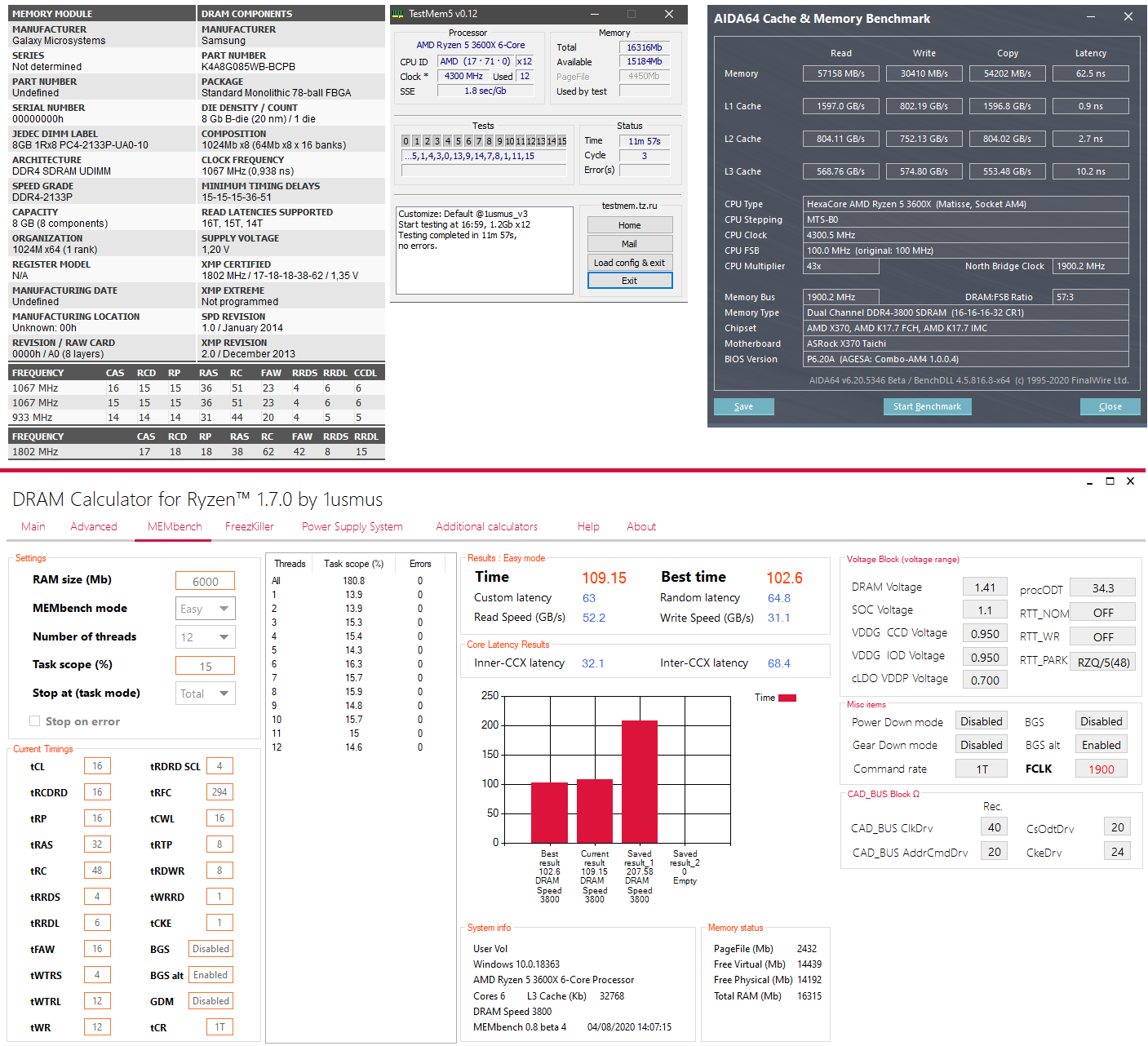The image size is (1148, 1046).
Task: Click the tRFC field showing 294
Action: (x=219, y=792)
